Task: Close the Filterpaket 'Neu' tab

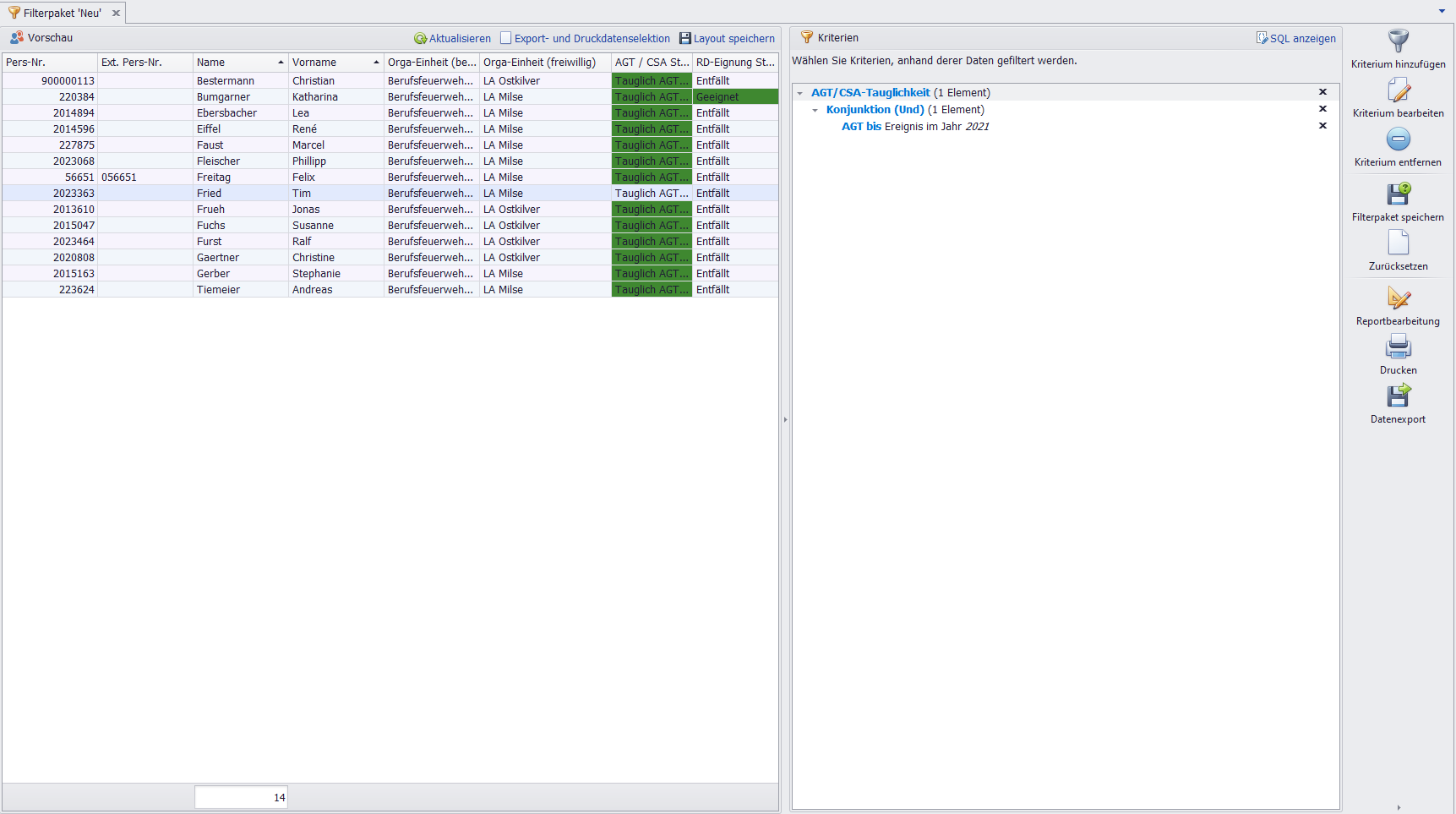Action: pyautogui.click(x=117, y=14)
